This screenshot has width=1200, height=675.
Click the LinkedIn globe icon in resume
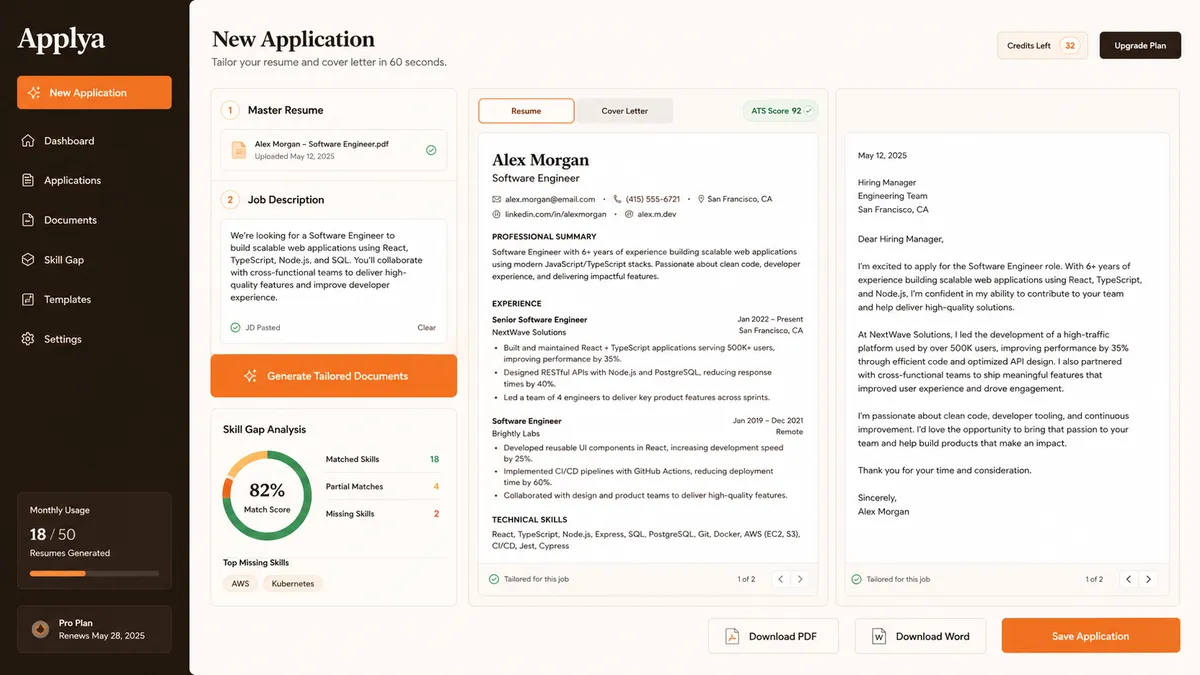[x=497, y=214]
